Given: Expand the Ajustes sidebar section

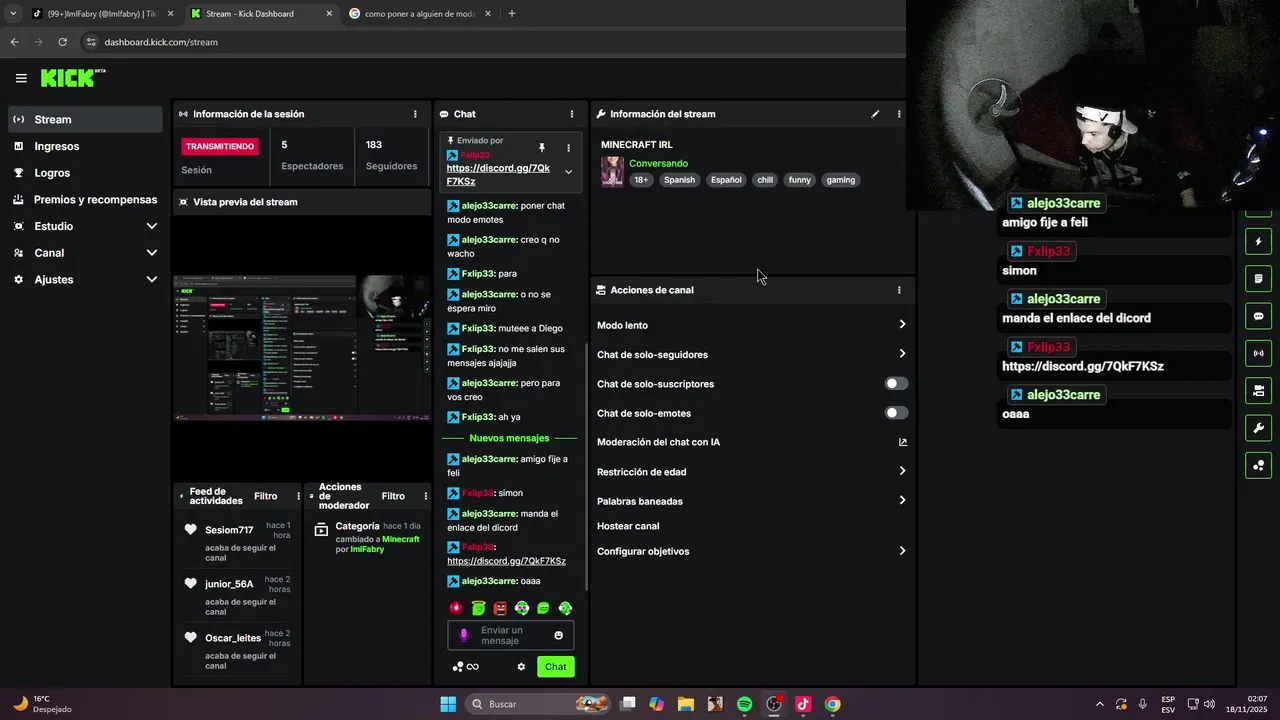Looking at the screenshot, I should (151, 280).
